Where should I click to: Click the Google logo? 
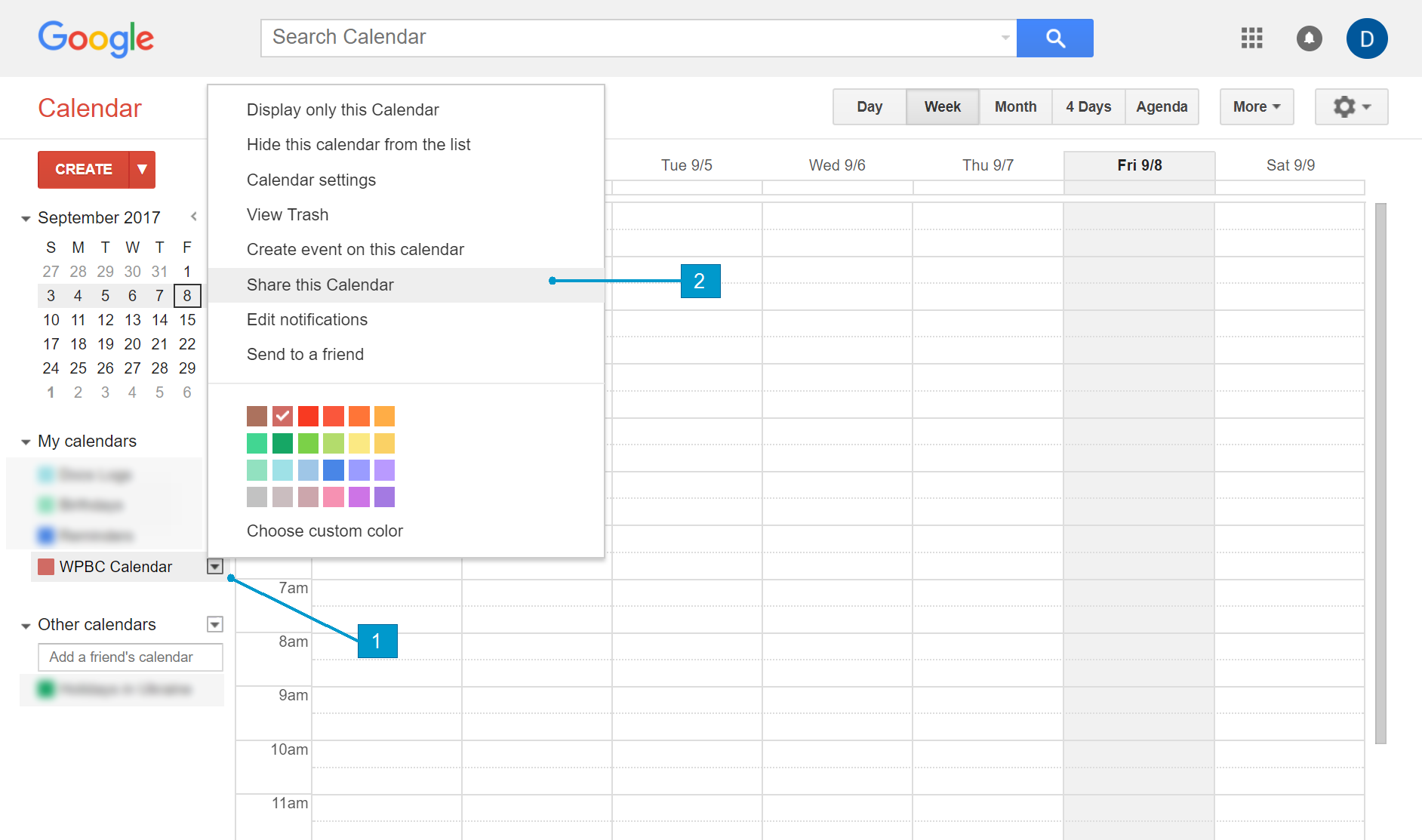coord(96,38)
